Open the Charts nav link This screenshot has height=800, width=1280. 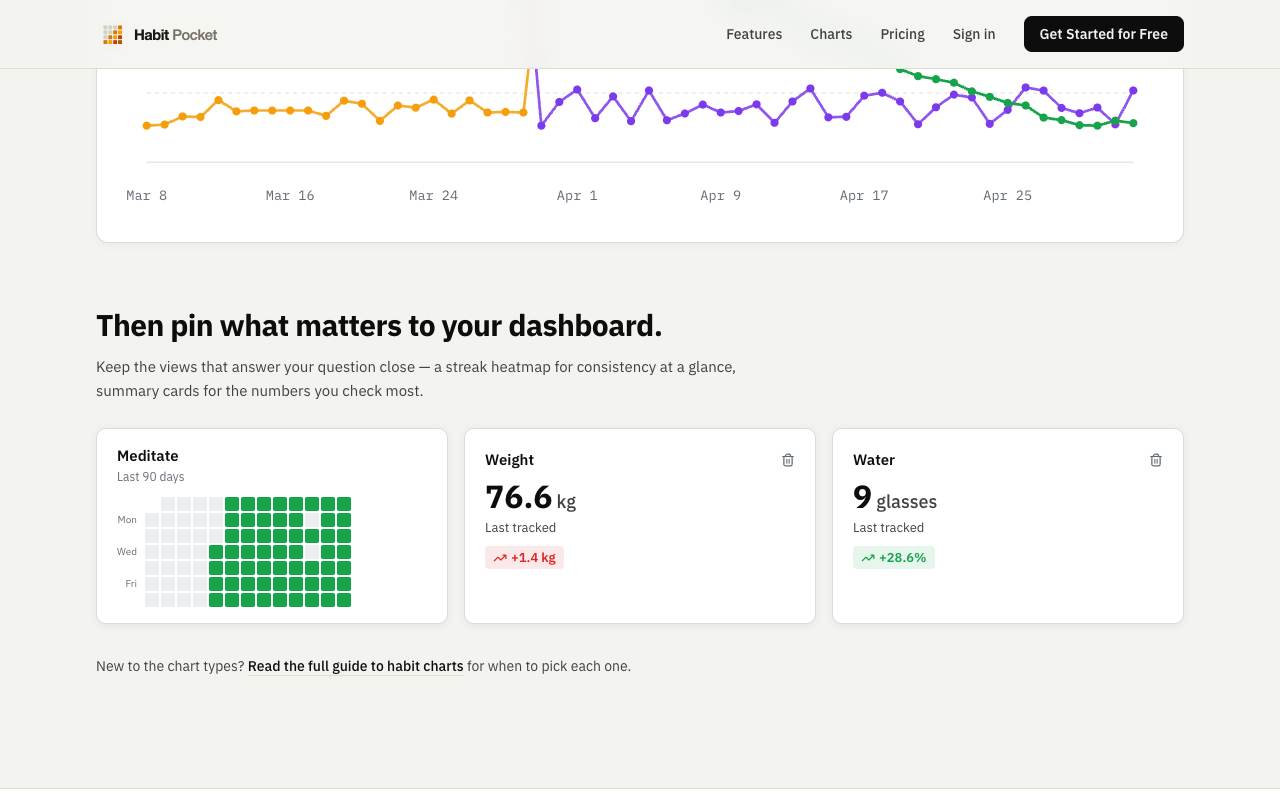coord(831,34)
